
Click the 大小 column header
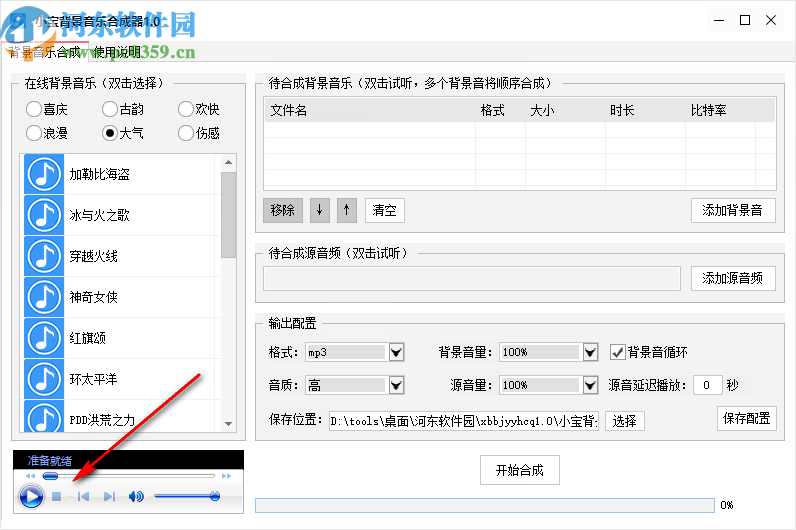click(565, 110)
